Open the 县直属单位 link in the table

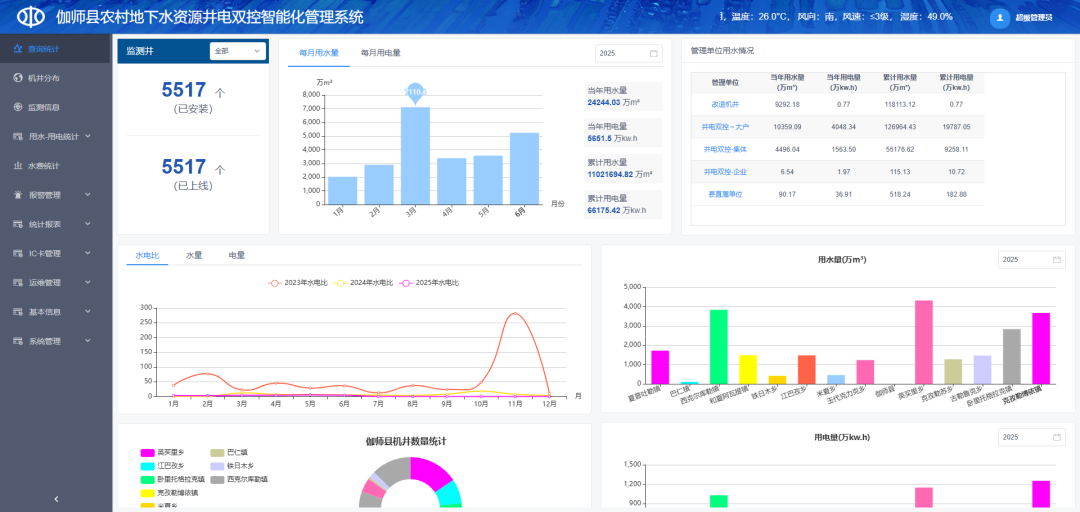(725, 194)
